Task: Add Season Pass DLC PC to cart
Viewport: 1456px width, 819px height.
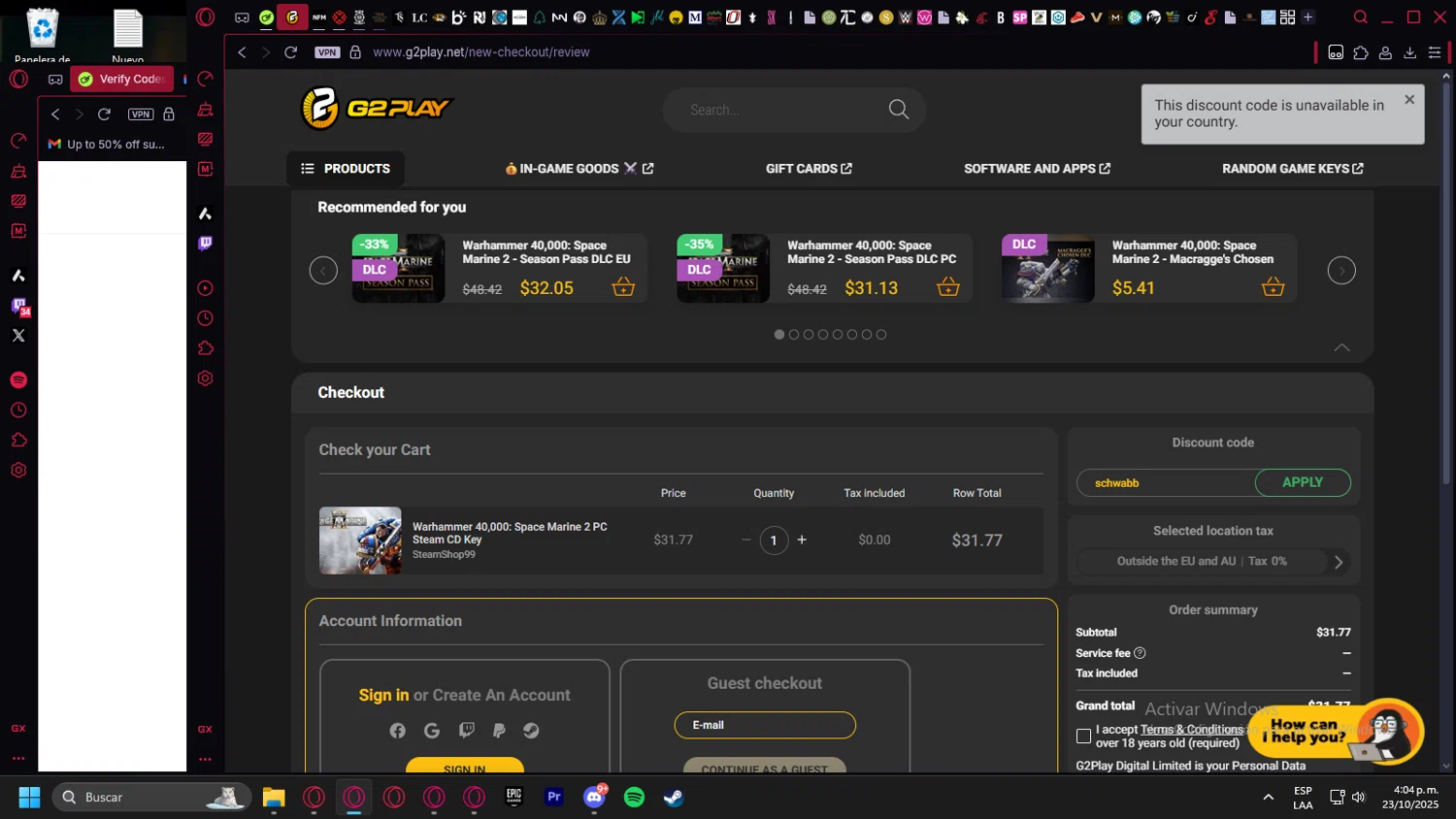Action: 948,287
